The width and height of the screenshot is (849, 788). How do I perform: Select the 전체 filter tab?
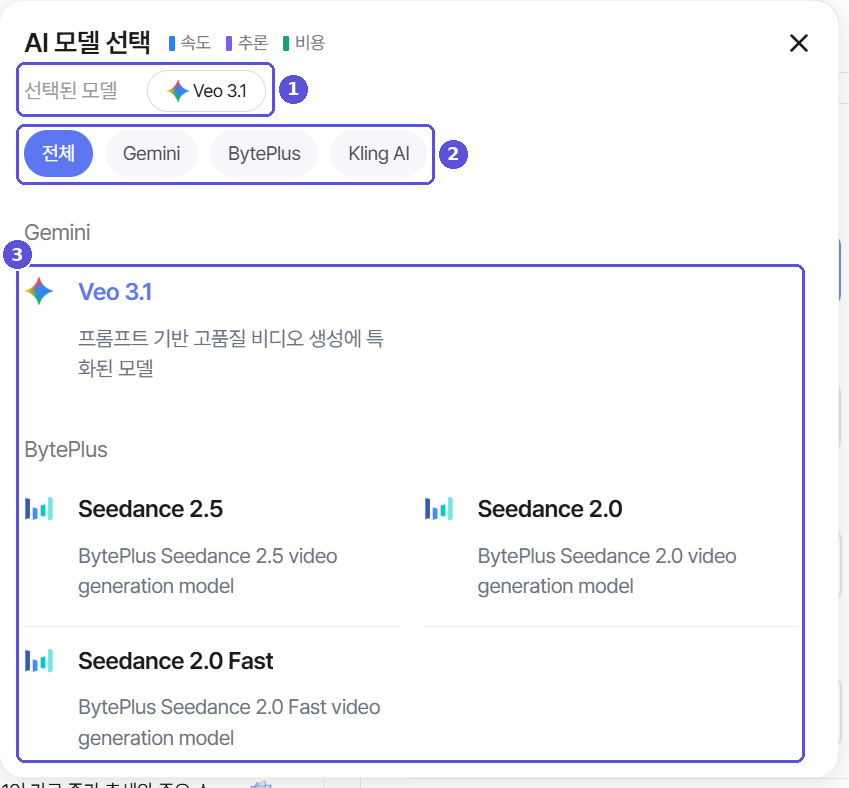point(58,153)
